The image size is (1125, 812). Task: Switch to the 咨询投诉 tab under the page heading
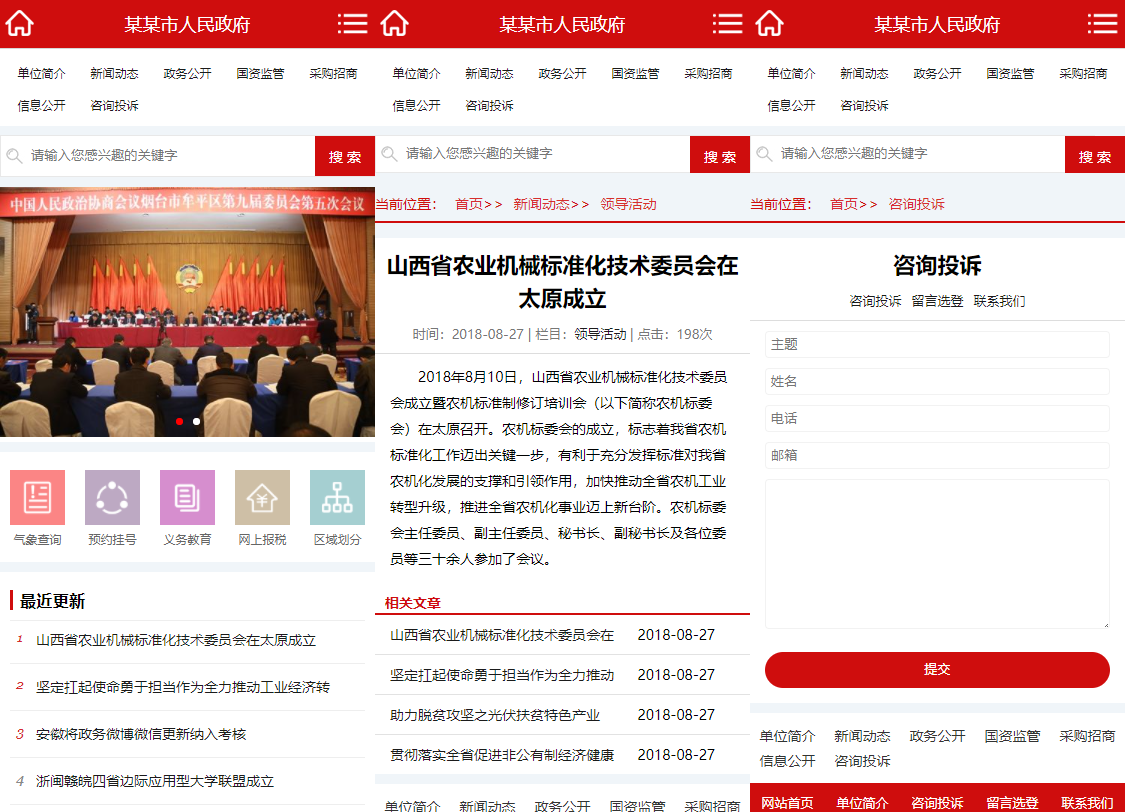point(875,301)
